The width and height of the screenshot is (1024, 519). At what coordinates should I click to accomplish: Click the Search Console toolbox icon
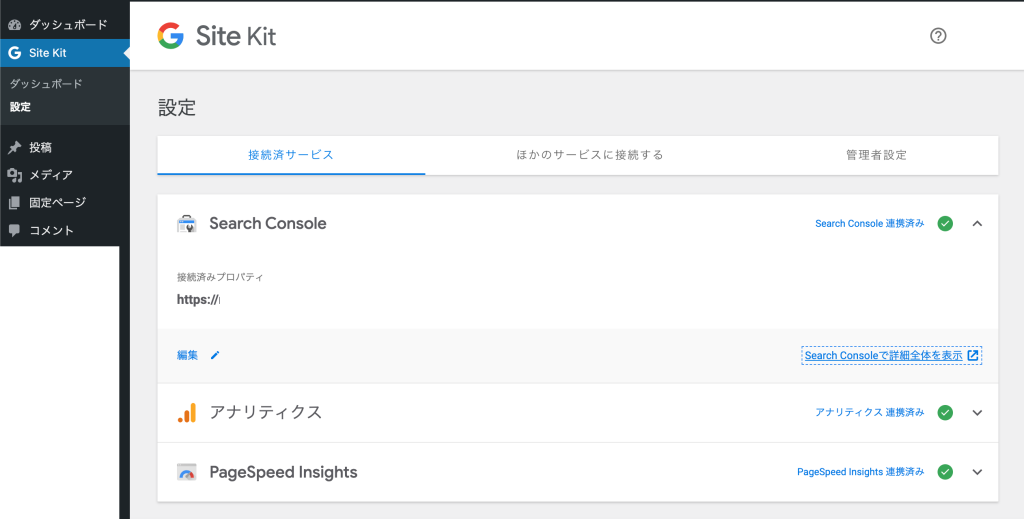pyautogui.click(x=187, y=224)
